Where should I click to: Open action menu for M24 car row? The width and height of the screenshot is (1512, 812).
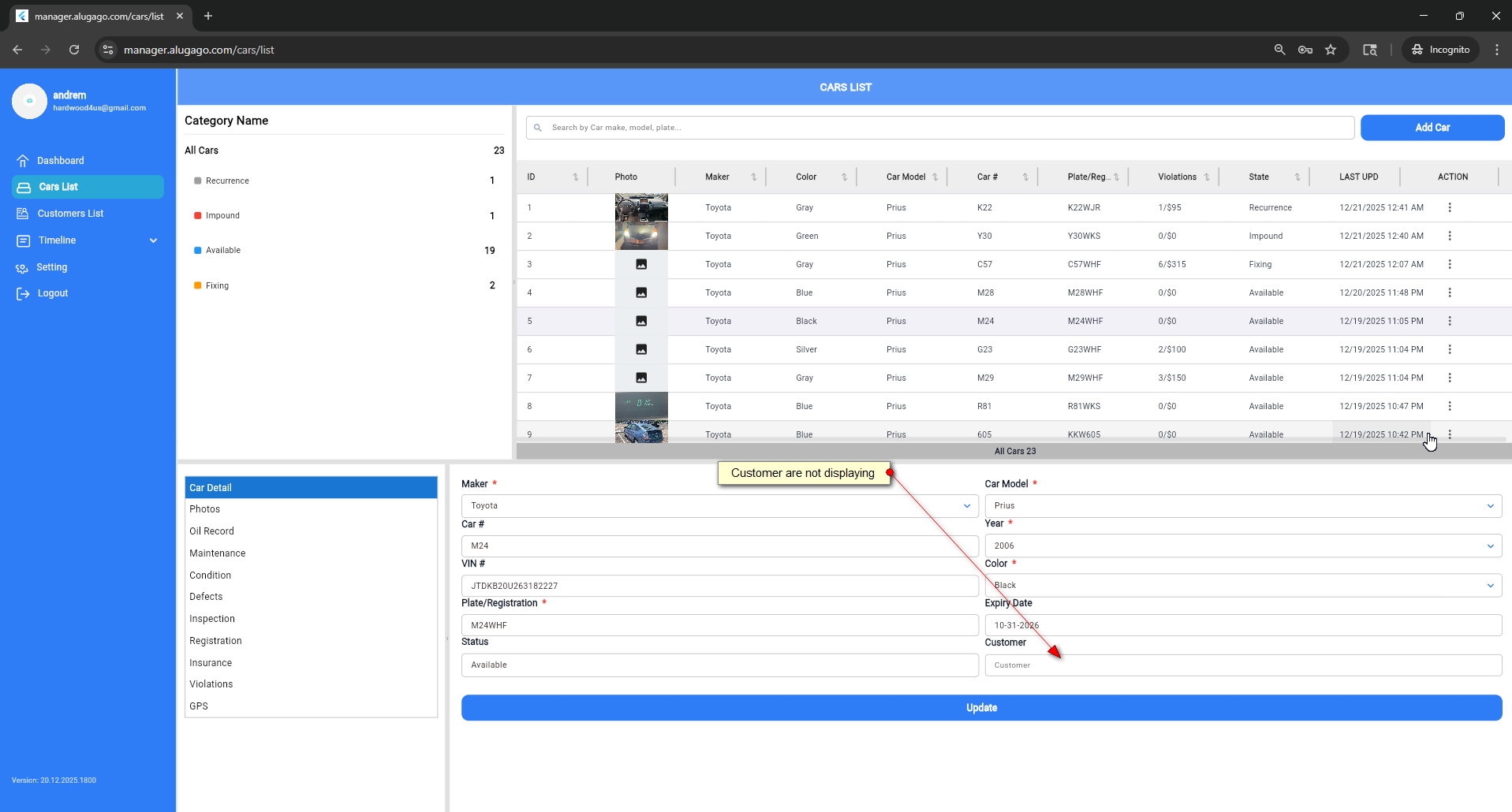pos(1449,321)
